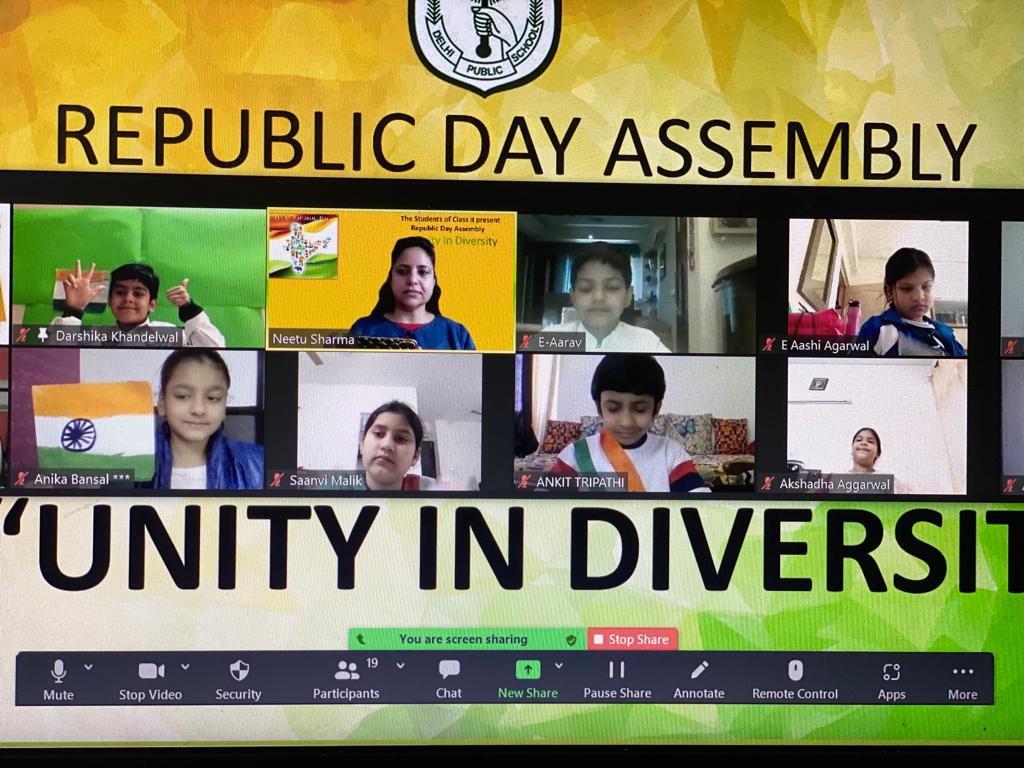Viewport: 1024px width, 768px height.
Task: Click muted mic icon on E-Aarav
Action: pyautogui.click(x=526, y=342)
